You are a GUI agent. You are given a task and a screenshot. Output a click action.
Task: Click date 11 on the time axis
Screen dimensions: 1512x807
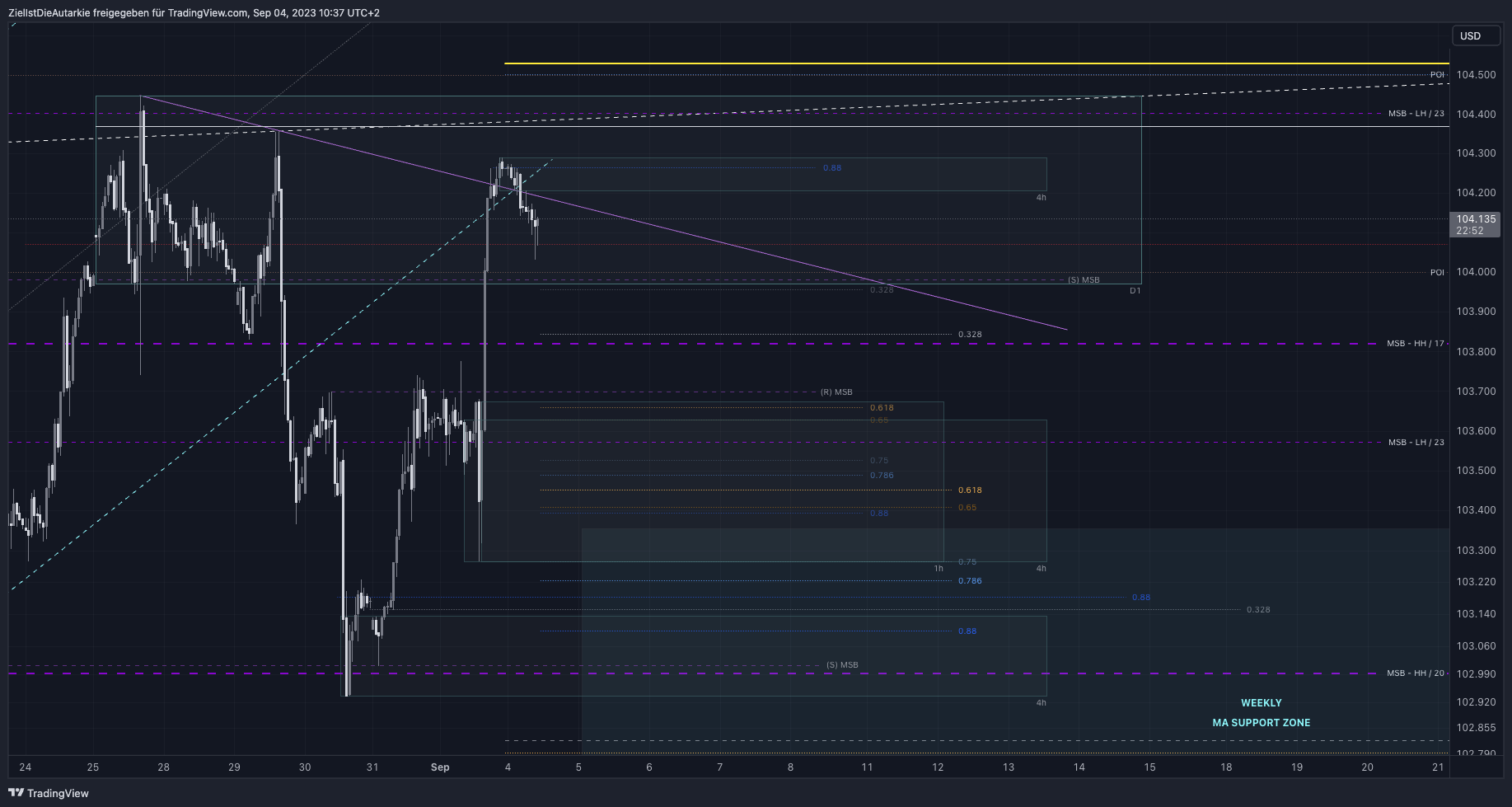867,767
